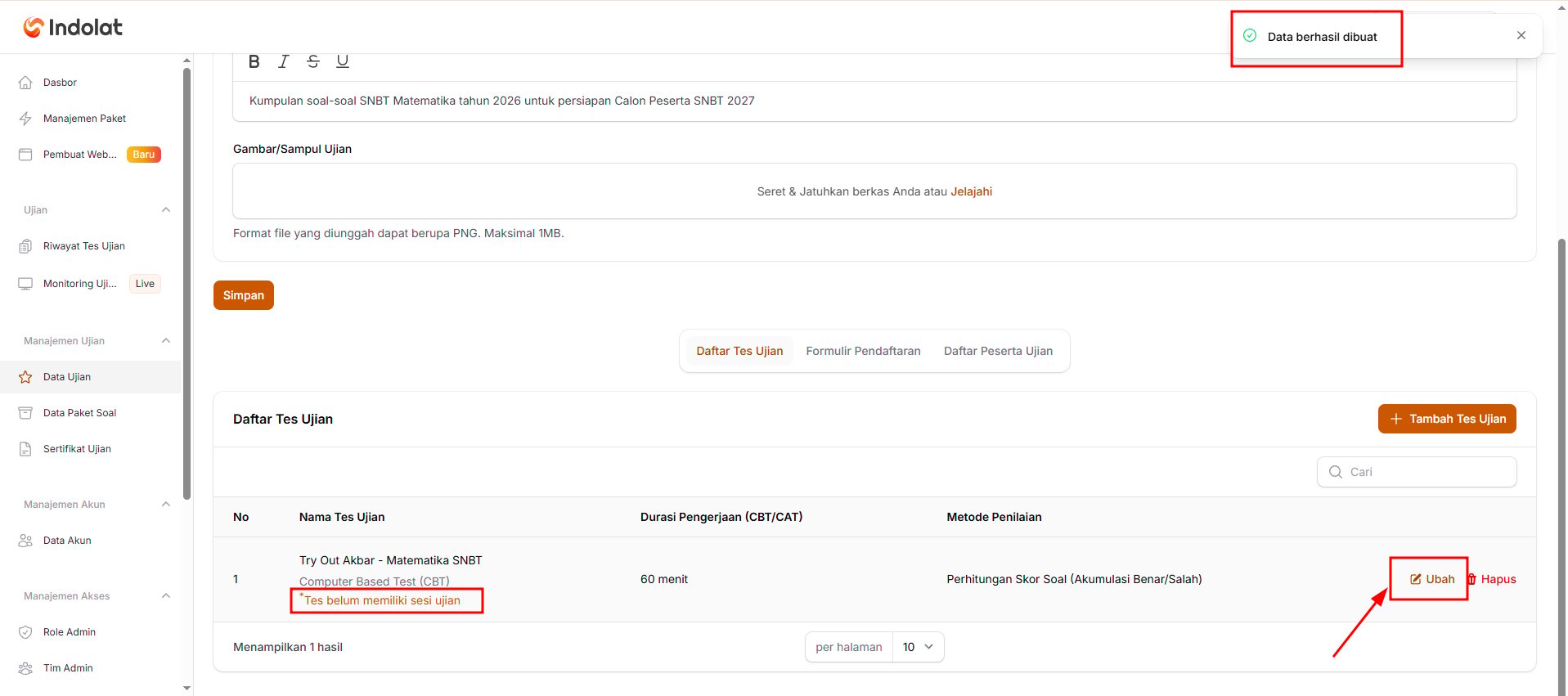Click the monitor icon beside Monitoring Ujian
The height and width of the screenshot is (696, 1568).
(25, 284)
